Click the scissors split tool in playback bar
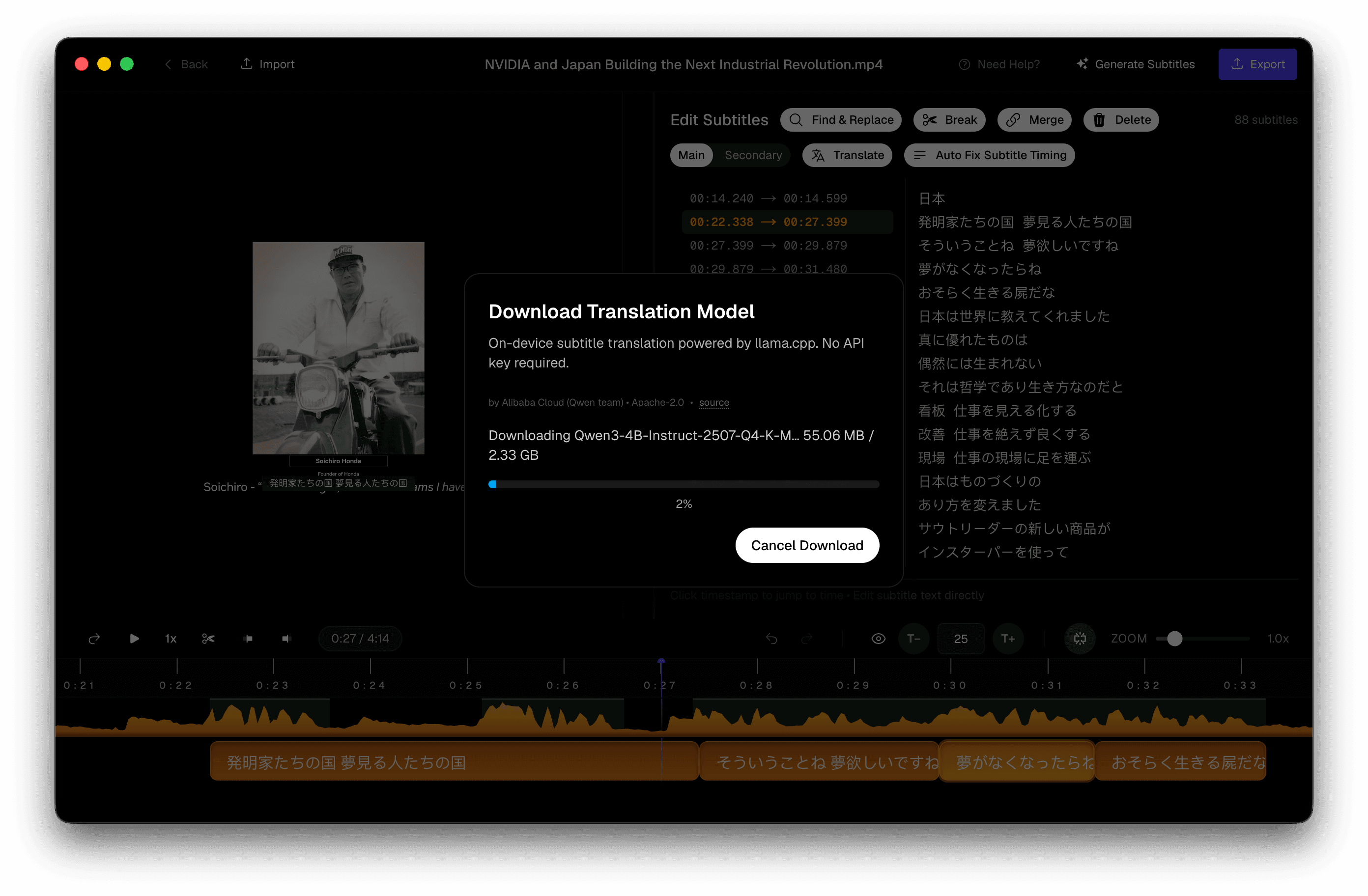1368x896 pixels. pos(208,639)
